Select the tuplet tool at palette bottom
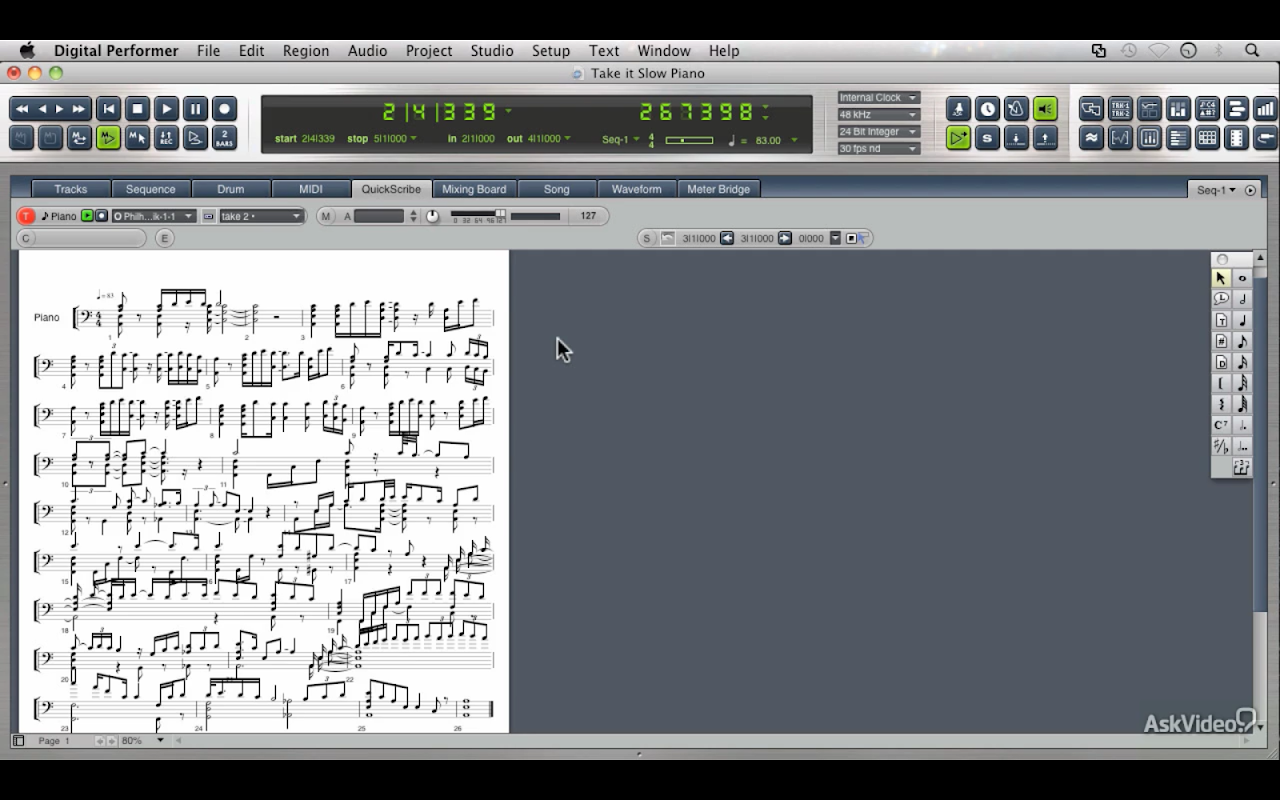Screen dimensions: 1280x800 click(1242, 467)
